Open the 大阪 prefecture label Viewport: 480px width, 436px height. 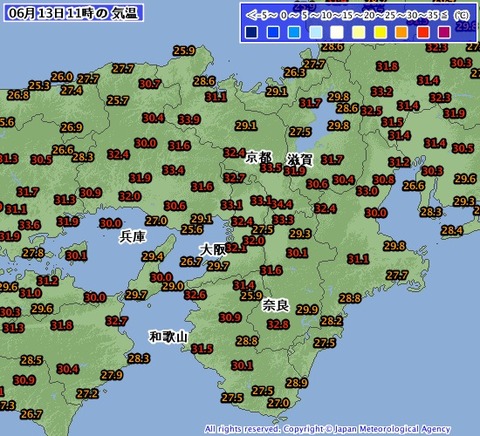(x=212, y=250)
